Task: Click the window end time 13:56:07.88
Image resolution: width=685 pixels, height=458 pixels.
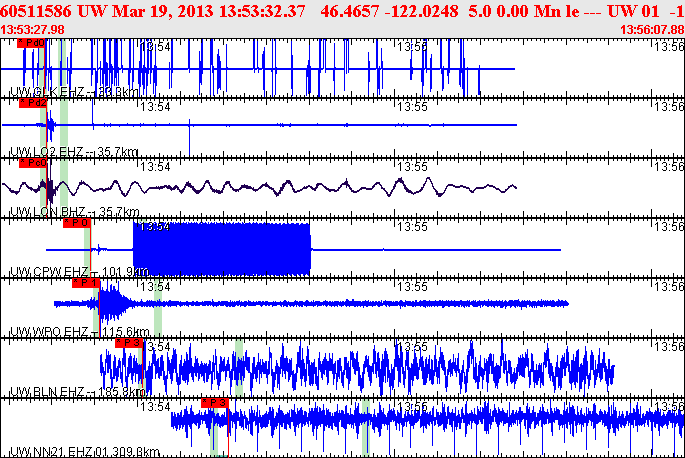Action: tap(651, 30)
